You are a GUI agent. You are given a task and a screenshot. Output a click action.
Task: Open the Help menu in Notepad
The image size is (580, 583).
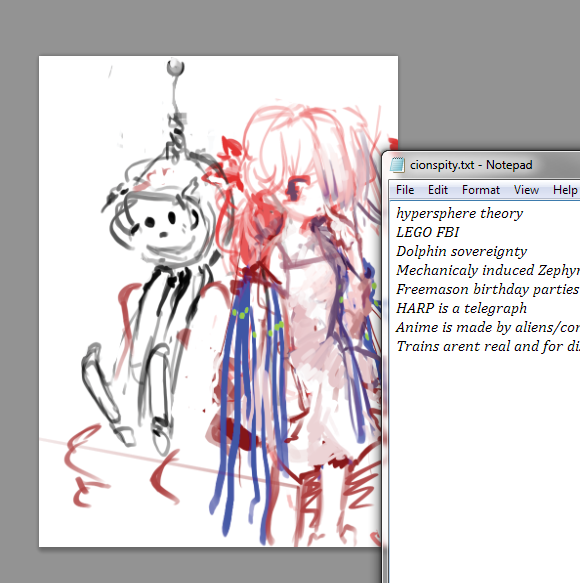565,190
